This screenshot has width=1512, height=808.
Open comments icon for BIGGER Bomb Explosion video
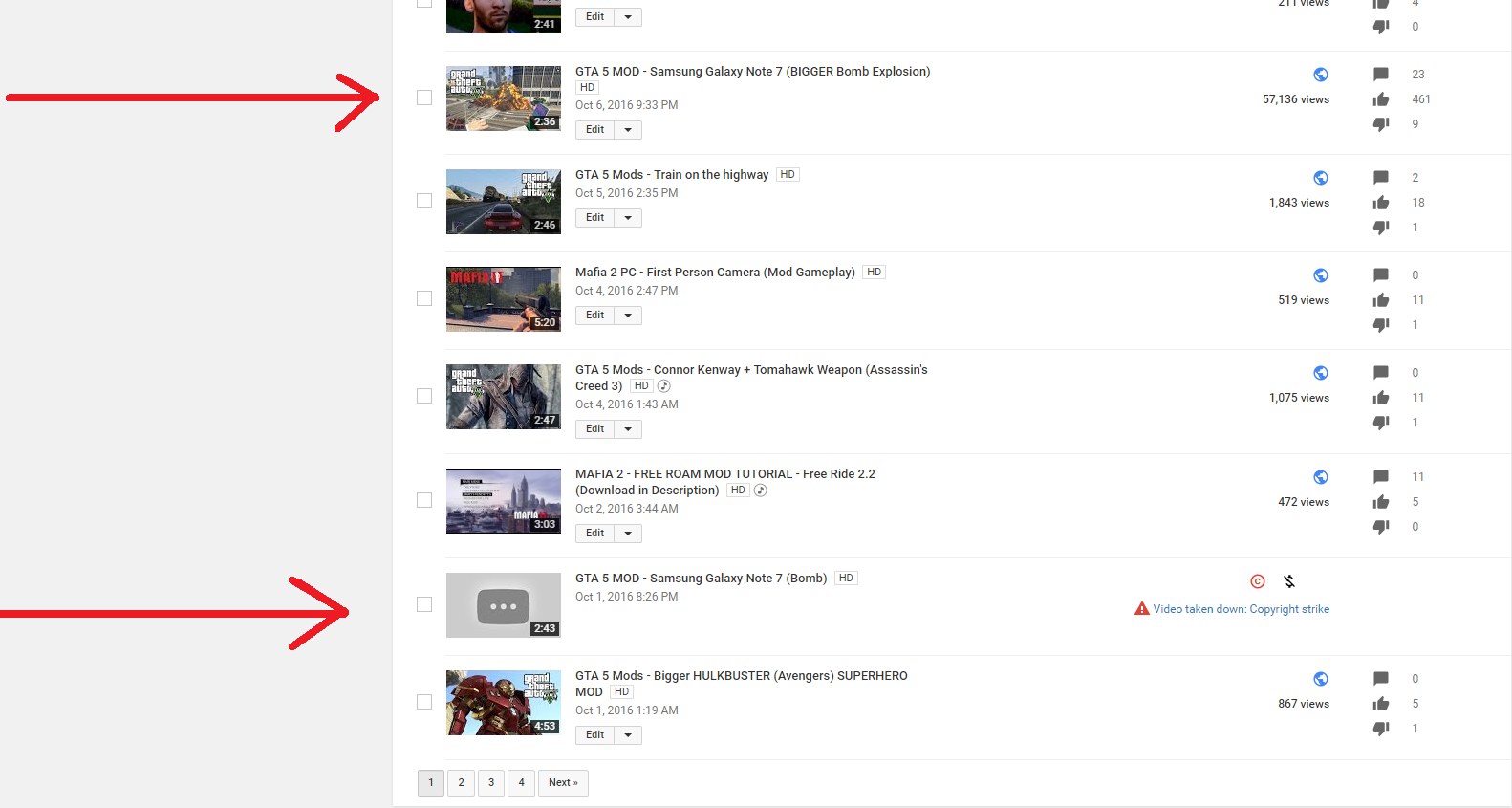pos(1381,75)
